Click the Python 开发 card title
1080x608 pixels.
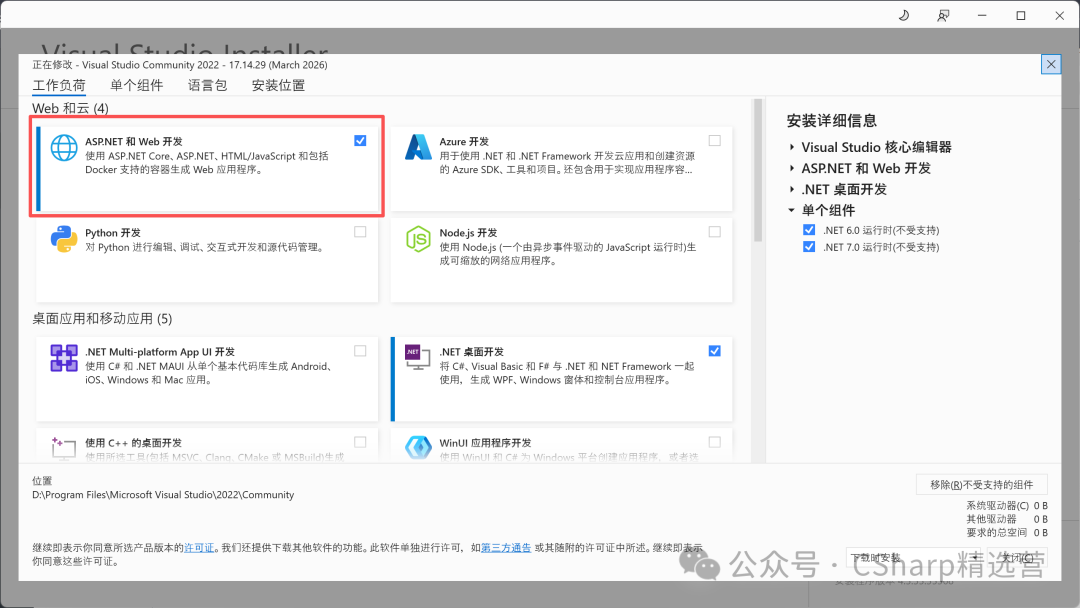(113, 233)
